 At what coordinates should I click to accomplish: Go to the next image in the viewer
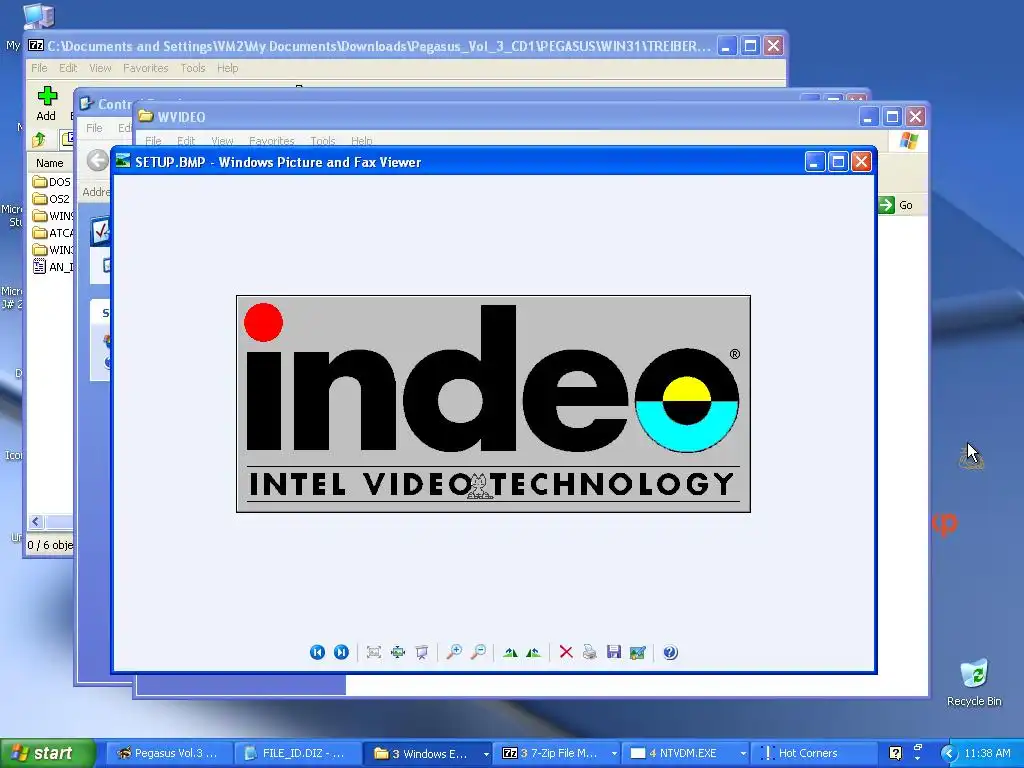click(x=341, y=652)
